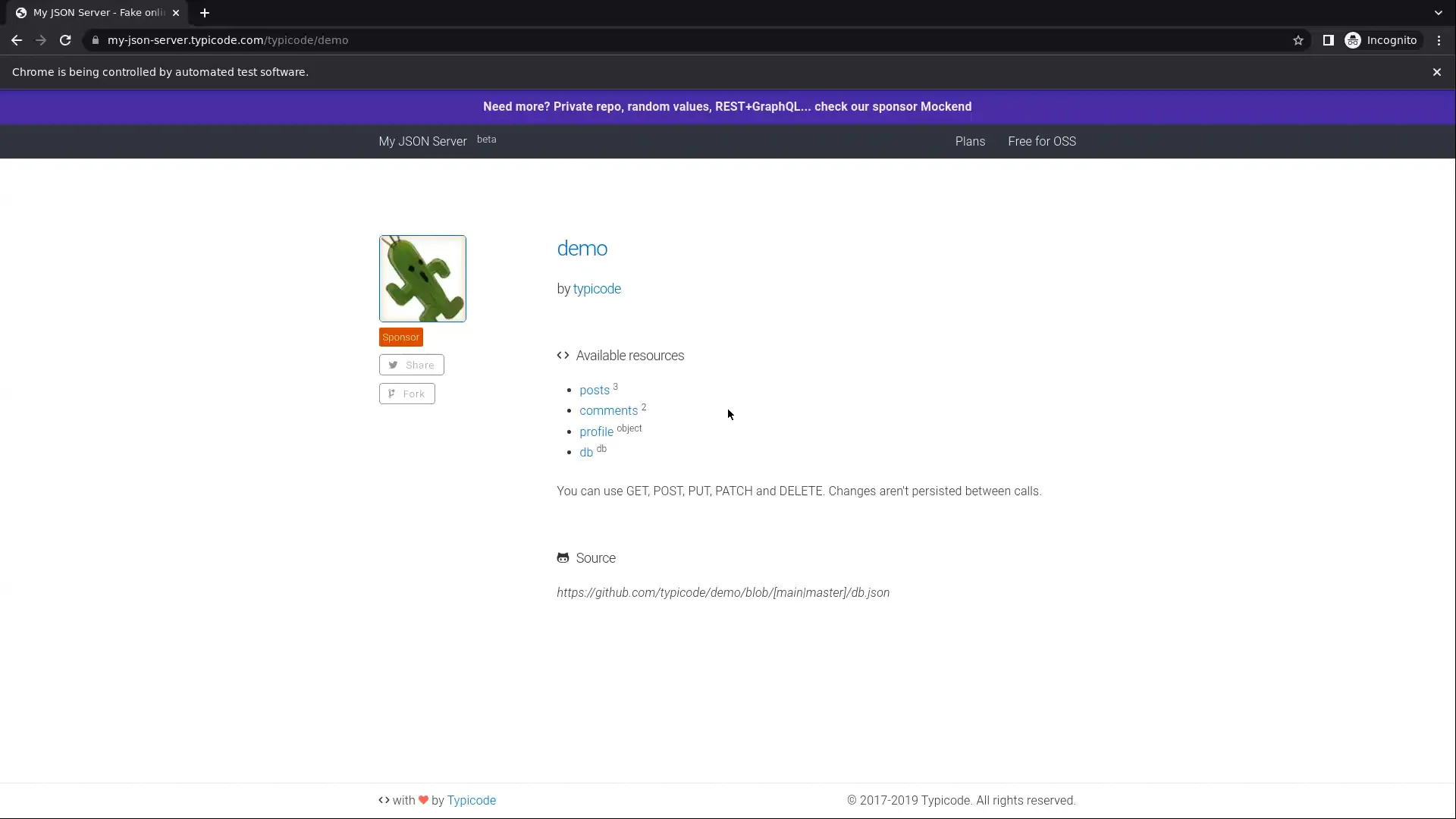The width and height of the screenshot is (1456, 819).
Task: Click the Incognito profile indicator
Action: pyautogui.click(x=1381, y=40)
